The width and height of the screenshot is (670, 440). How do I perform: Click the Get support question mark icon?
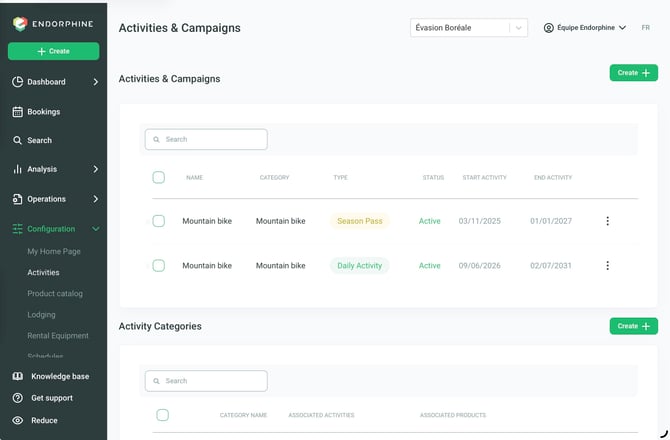(18, 398)
